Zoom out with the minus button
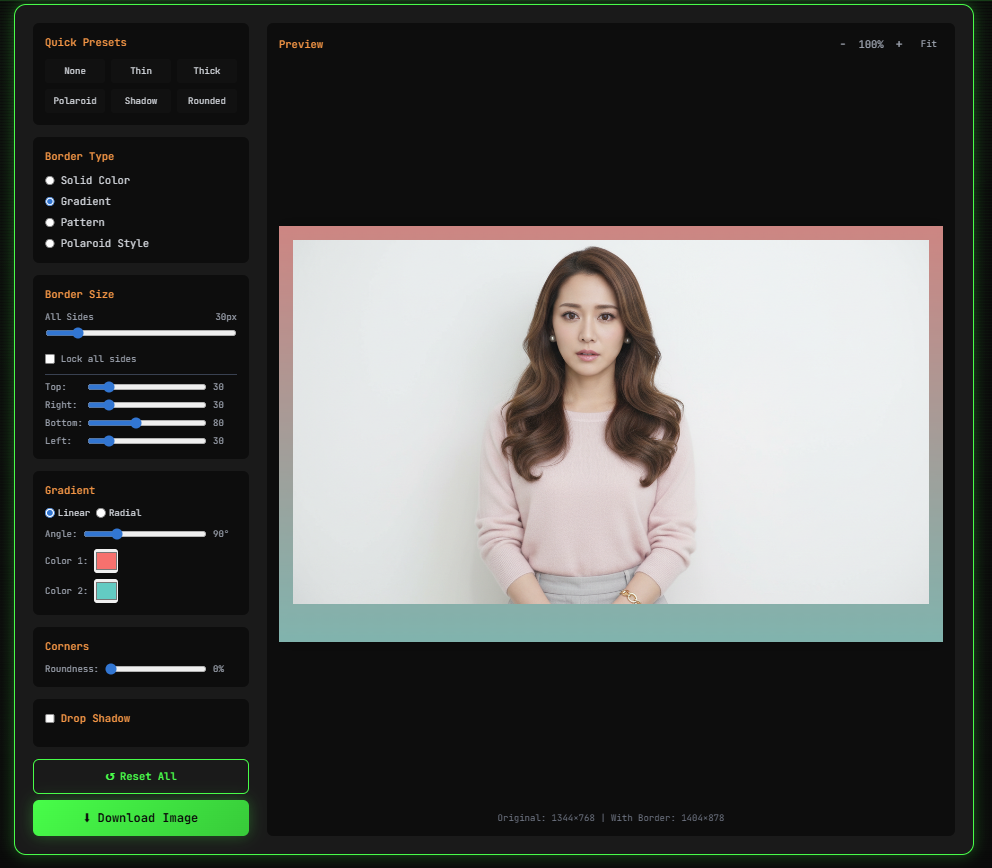Screen dimensions: 992x868 click(x=844, y=43)
